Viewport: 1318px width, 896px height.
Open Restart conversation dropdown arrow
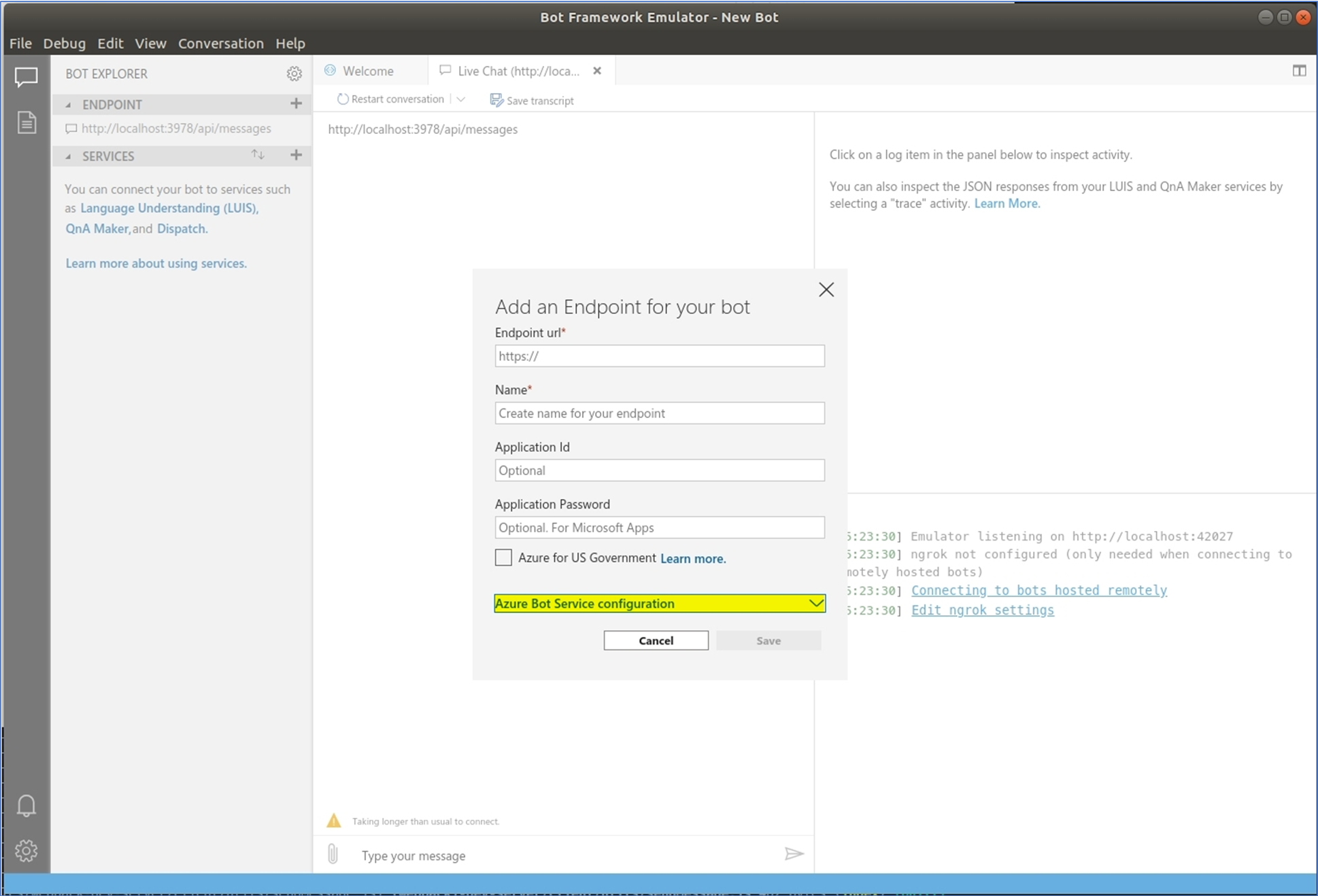point(461,99)
